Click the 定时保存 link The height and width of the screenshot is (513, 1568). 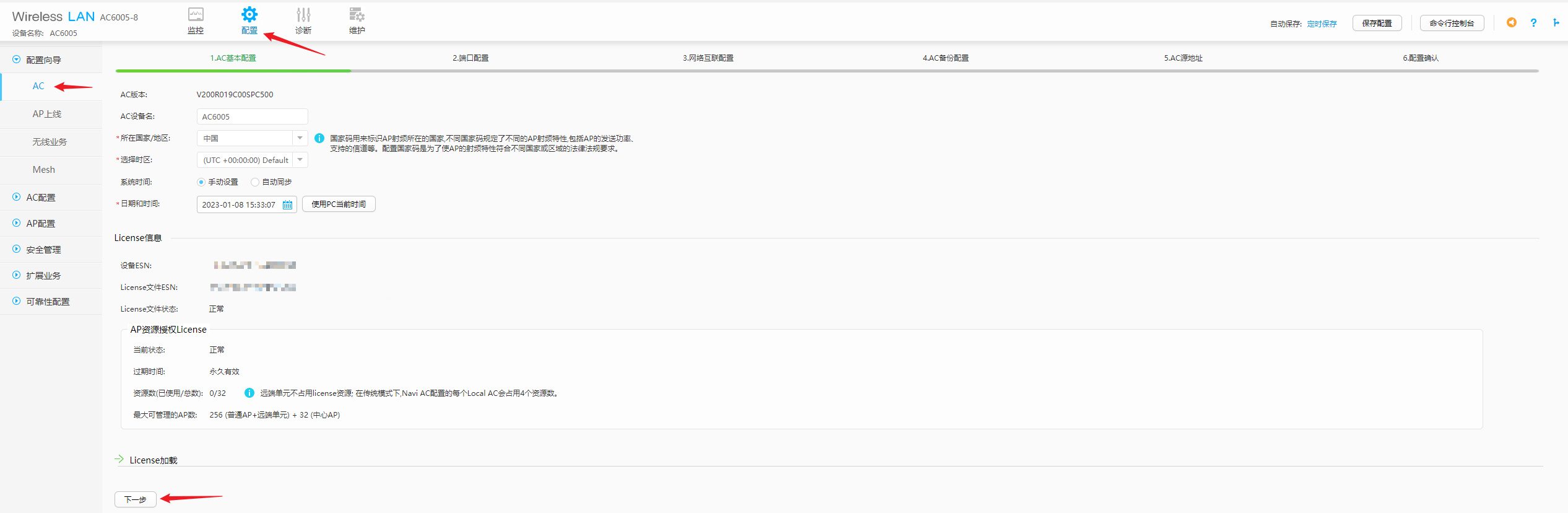[x=1322, y=24]
